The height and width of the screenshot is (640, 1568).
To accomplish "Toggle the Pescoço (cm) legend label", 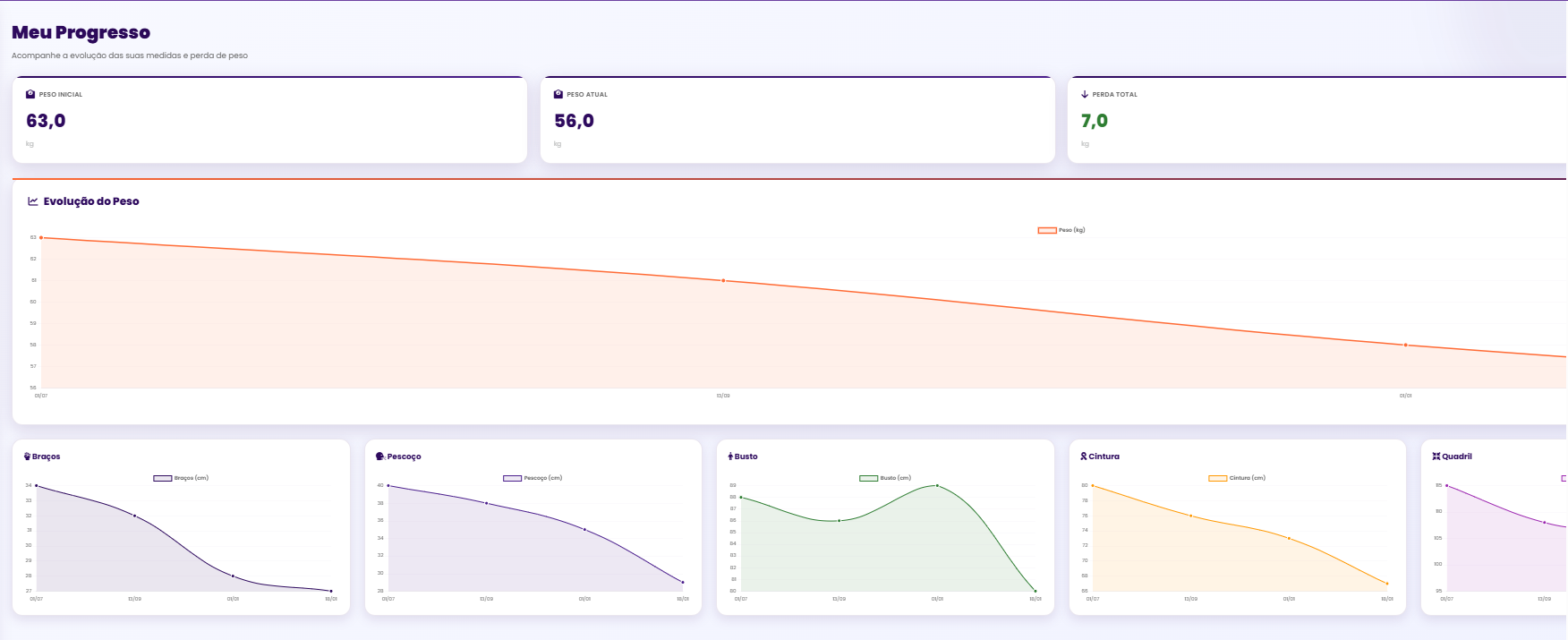I will point(542,478).
